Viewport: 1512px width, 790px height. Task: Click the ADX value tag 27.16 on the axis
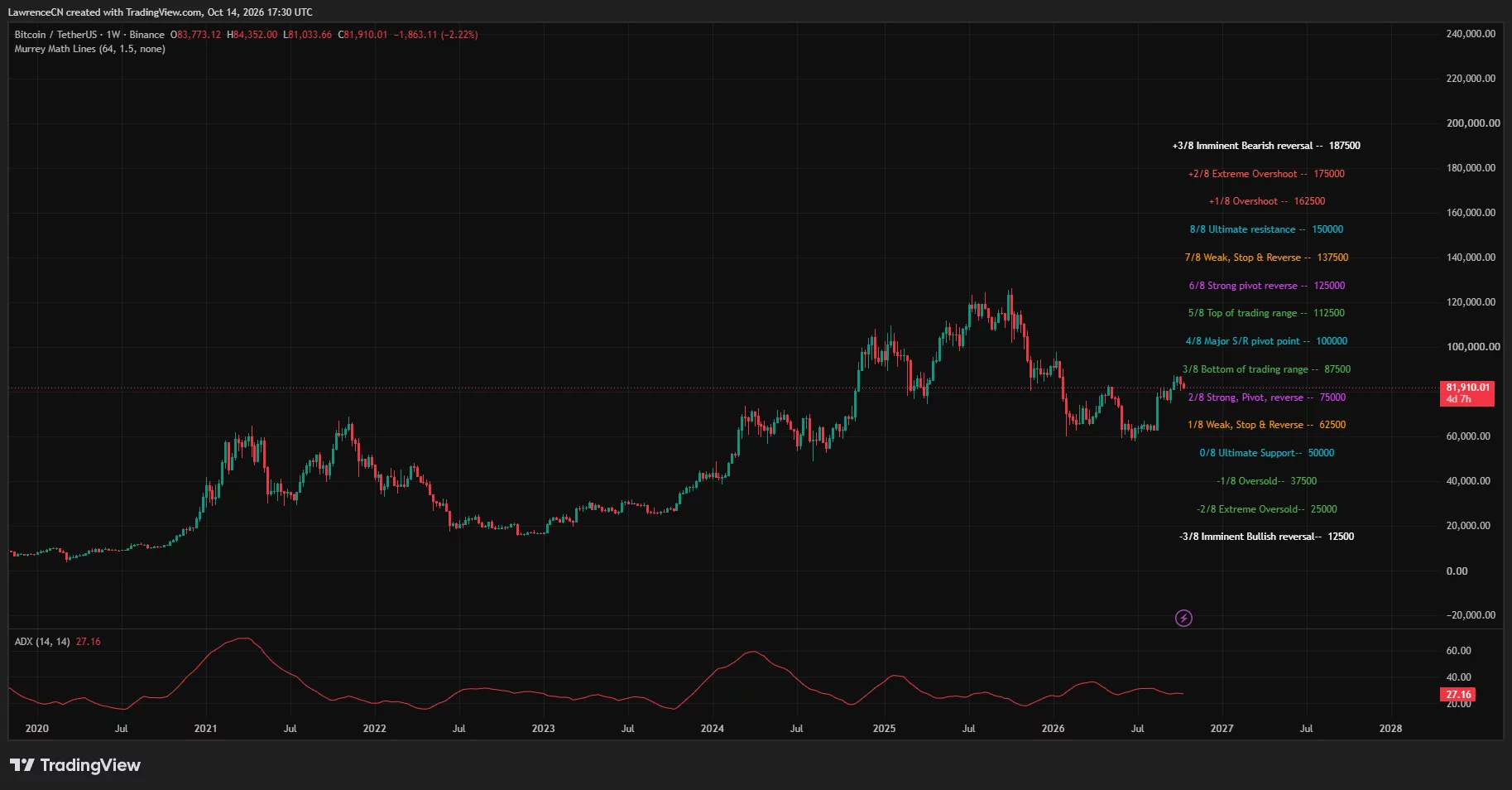click(1458, 695)
